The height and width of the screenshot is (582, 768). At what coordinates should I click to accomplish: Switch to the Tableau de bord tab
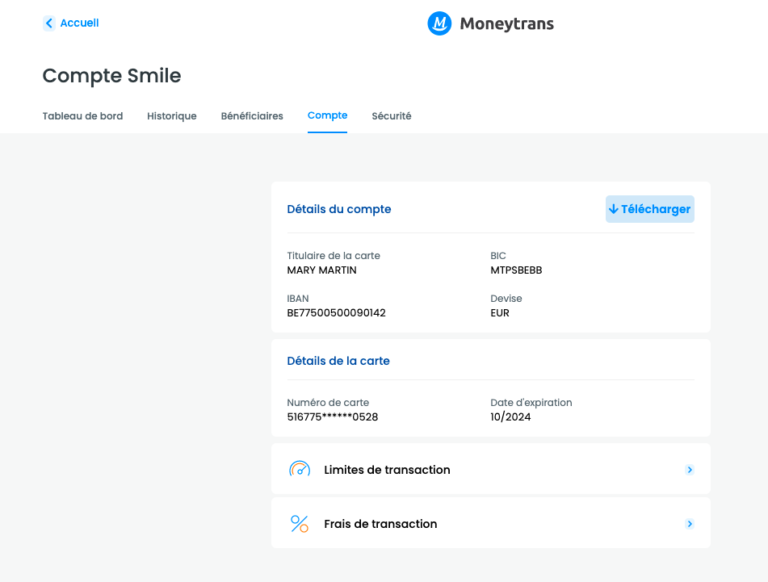[82, 116]
